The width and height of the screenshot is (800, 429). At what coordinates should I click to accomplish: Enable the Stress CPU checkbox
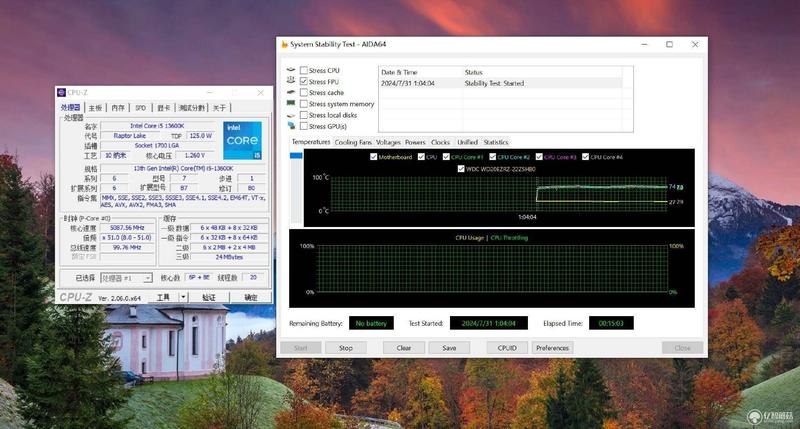(x=304, y=70)
